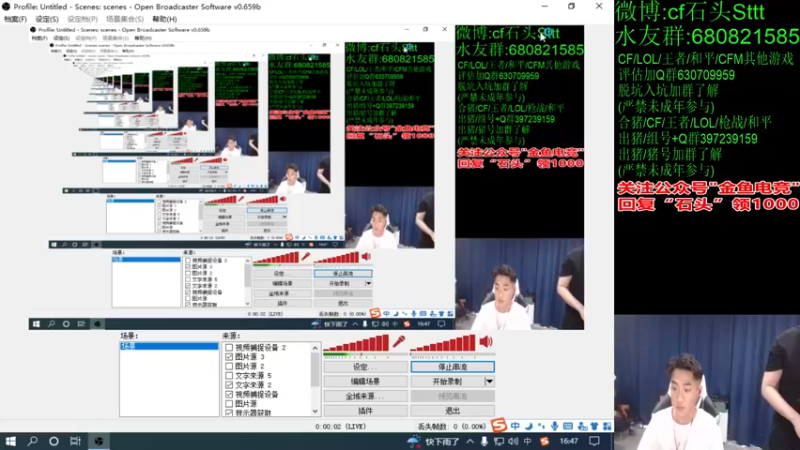
Task: Enable the 文字来源 5 source checkbox
Action: (229, 376)
